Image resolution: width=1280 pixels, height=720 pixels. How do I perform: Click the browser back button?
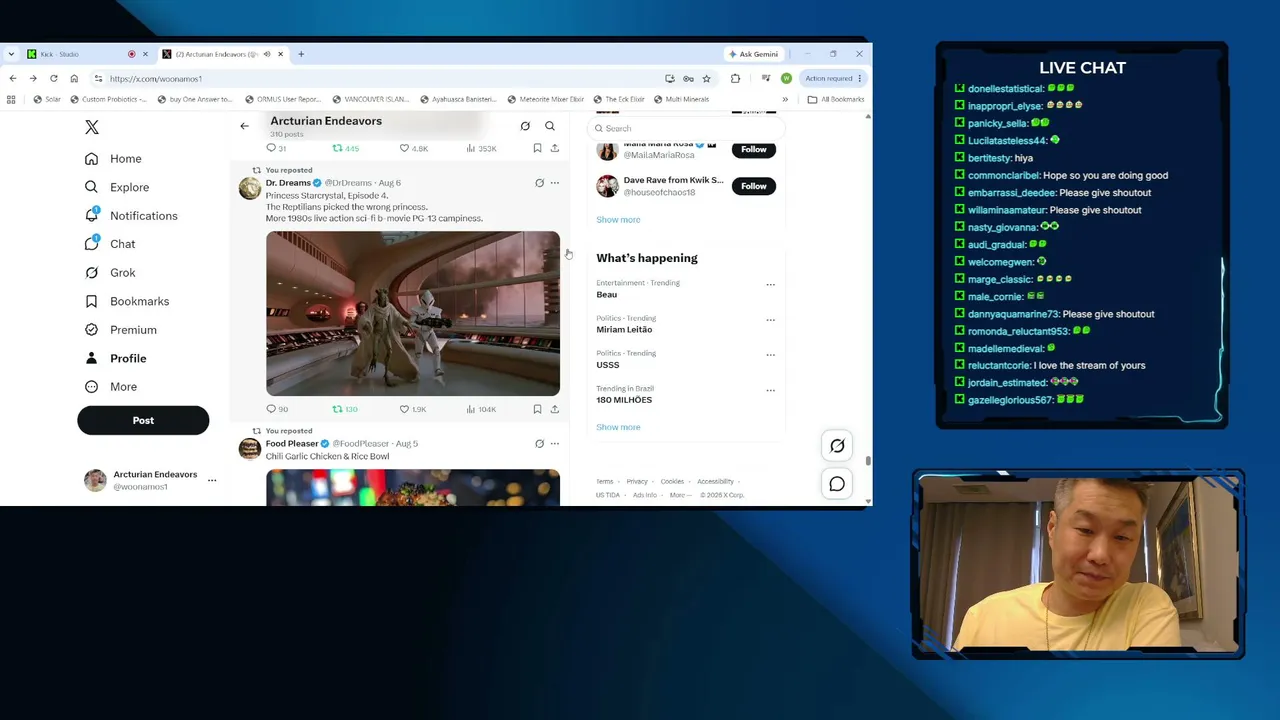pyautogui.click(x=12, y=79)
